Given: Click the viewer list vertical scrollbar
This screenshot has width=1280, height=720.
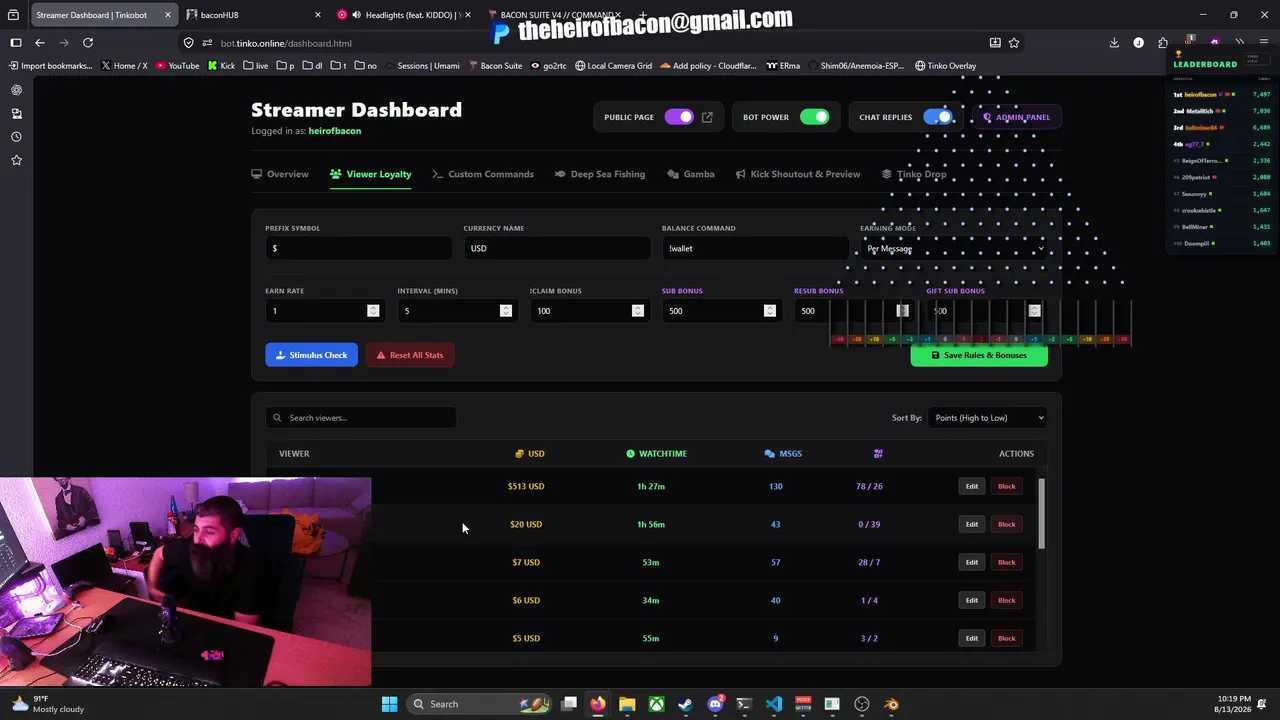Looking at the screenshot, I should tap(1041, 513).
